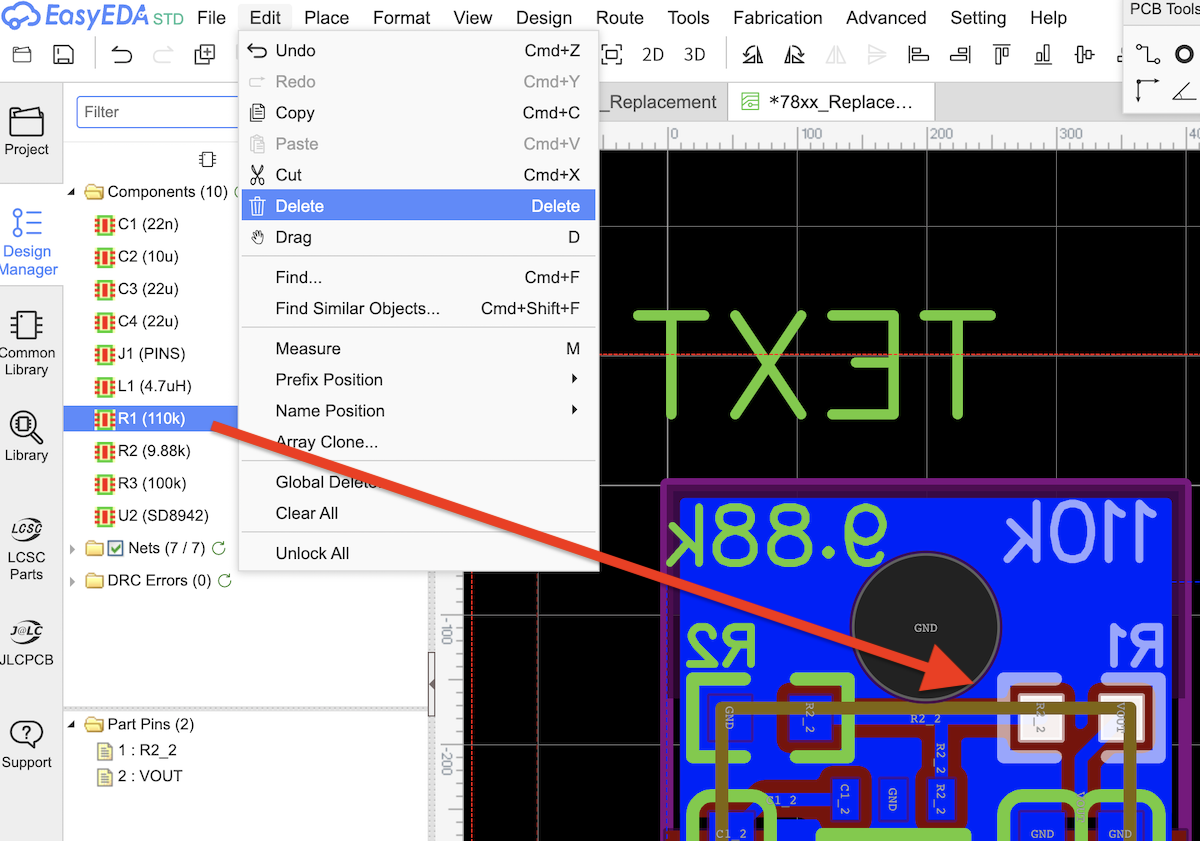Open the 2D preview

[x=653, y=55]
